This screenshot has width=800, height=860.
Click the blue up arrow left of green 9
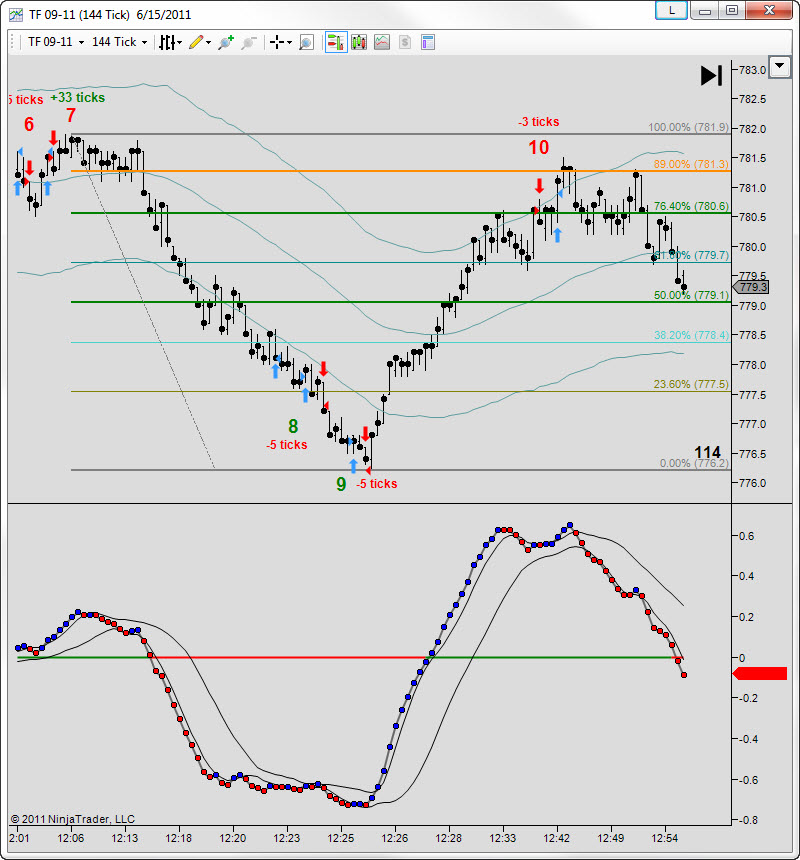click(x=353, y=466)
